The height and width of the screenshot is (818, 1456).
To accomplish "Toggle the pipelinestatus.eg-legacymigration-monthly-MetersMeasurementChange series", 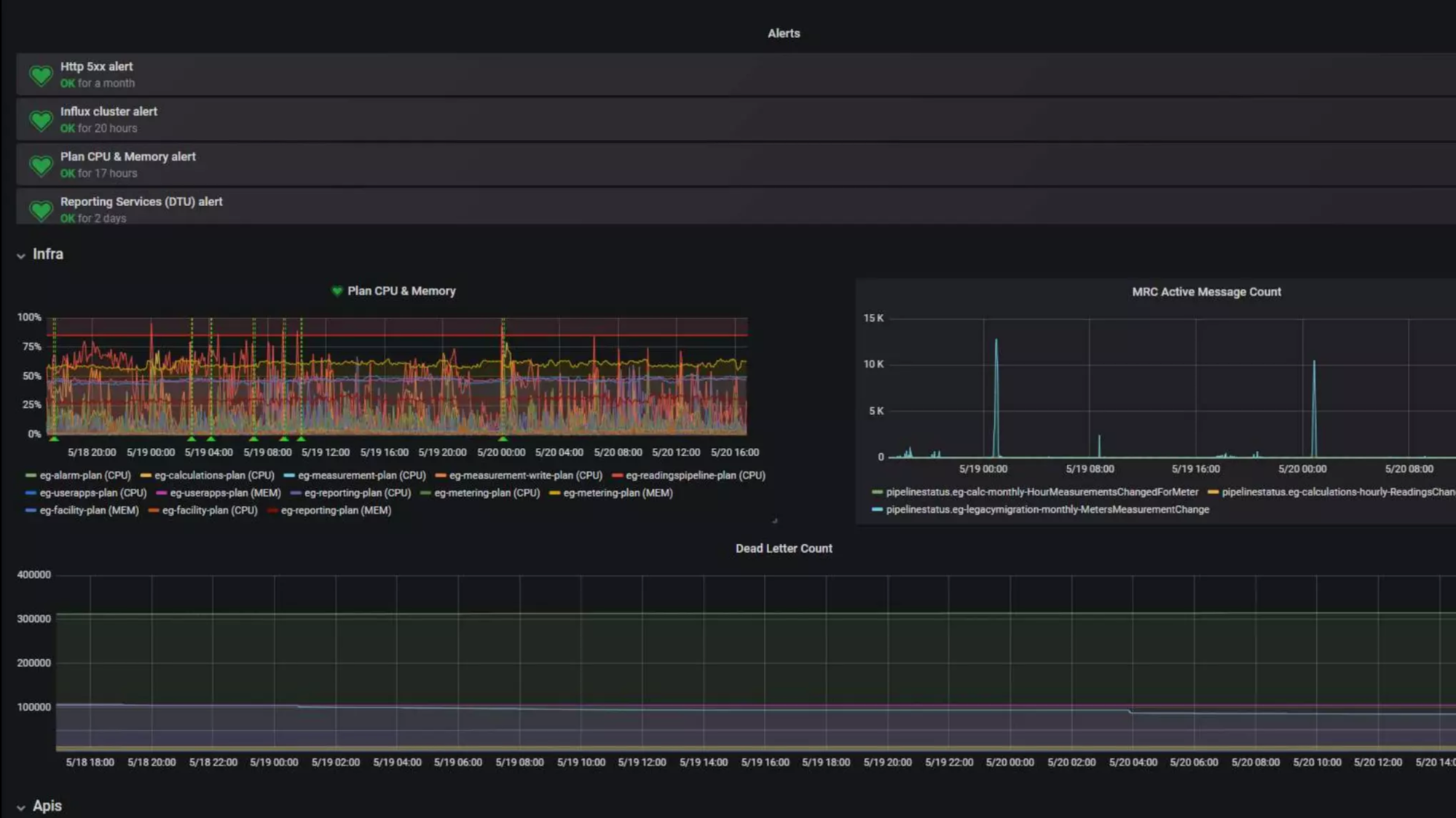I will 1047,510.
